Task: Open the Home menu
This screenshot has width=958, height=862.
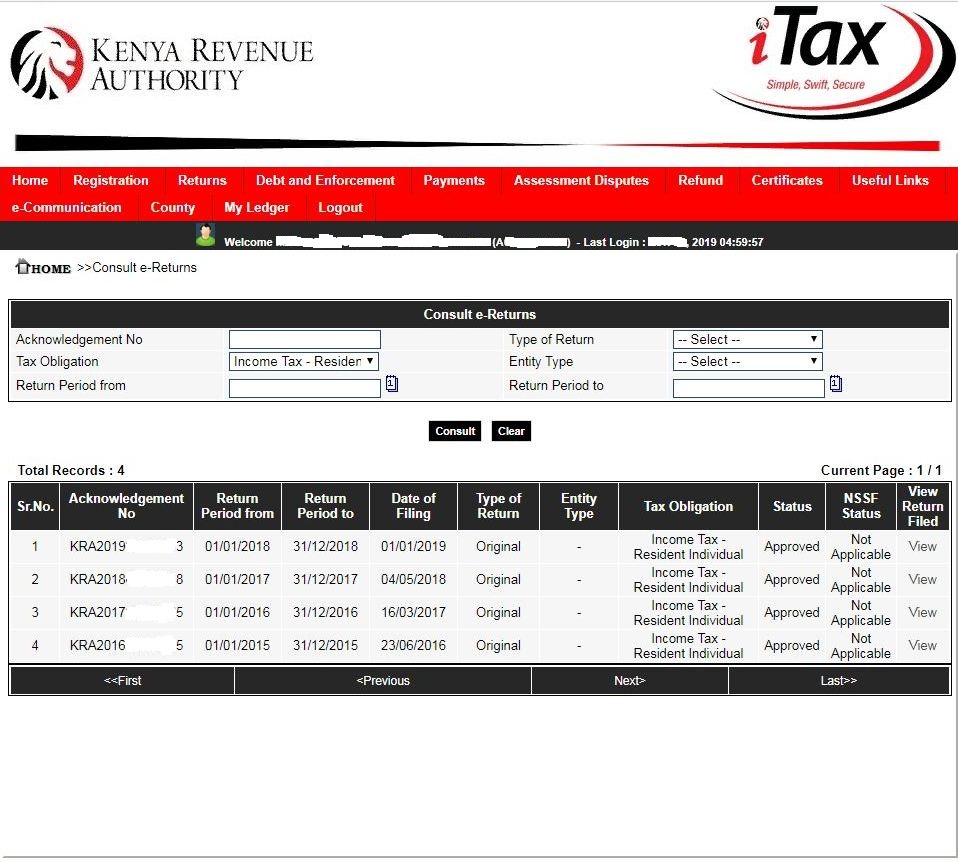Action: tap(30, 181)
